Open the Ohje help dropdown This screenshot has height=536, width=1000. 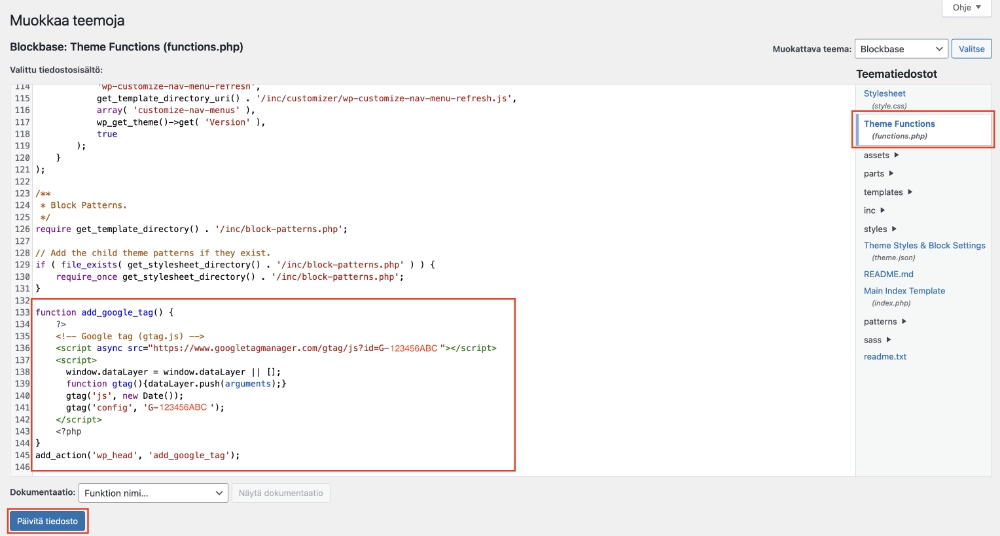click(x=966, y=8)
